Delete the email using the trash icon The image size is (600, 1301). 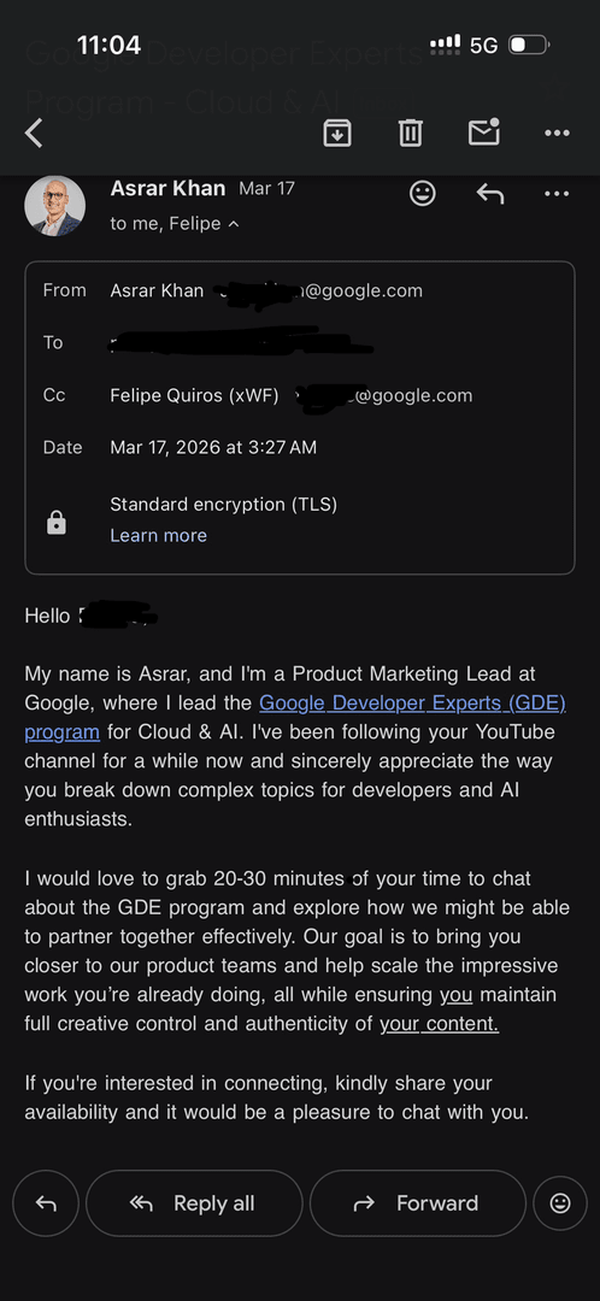(x=410, y=132)
